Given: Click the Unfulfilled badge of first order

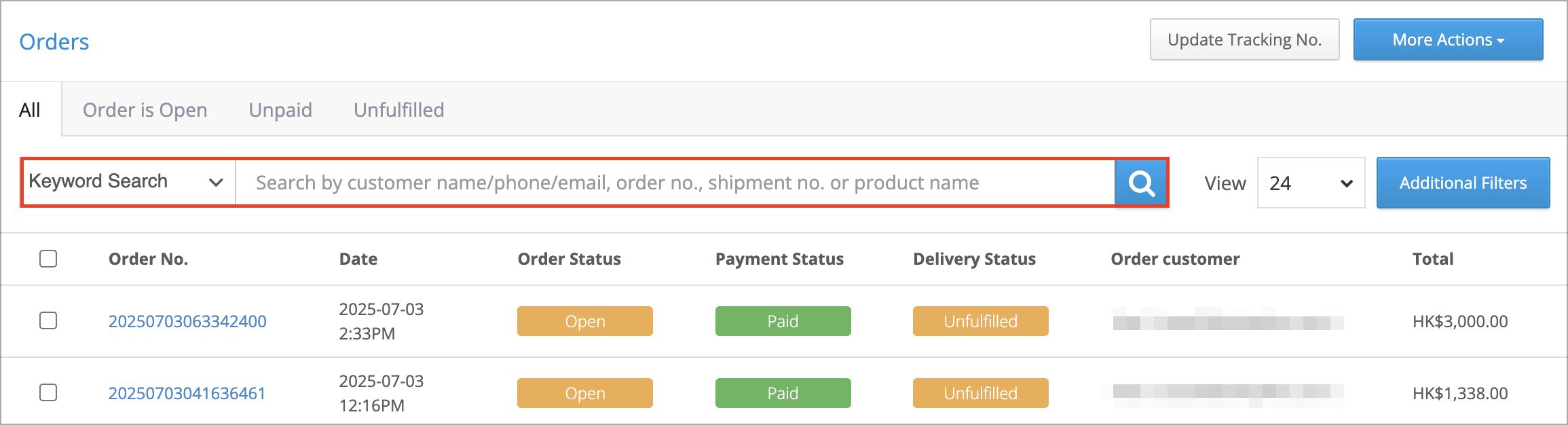Looking at the screenshot, I should (980, 321).
